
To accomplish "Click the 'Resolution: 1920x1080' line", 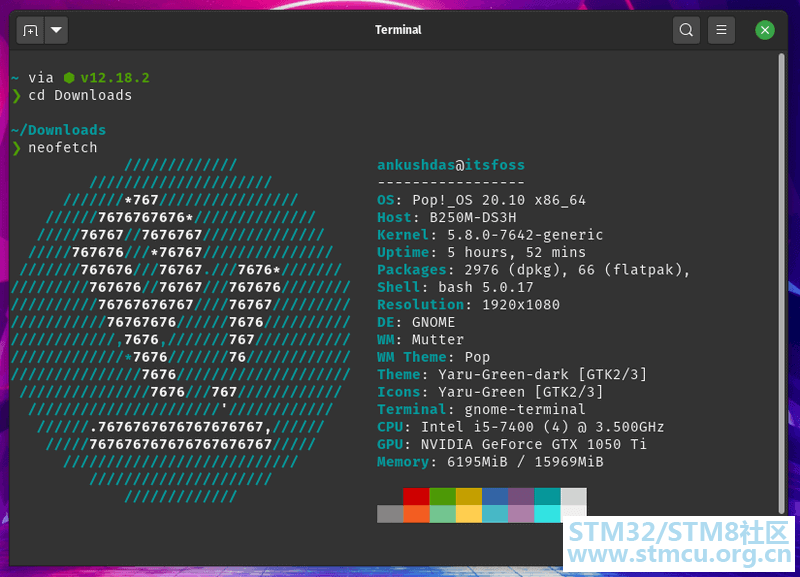I will 468,305.
